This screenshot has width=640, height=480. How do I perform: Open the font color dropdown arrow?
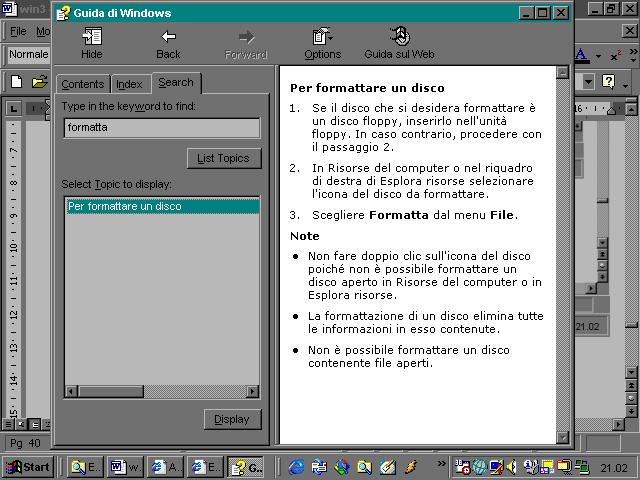tap(598, 56)
